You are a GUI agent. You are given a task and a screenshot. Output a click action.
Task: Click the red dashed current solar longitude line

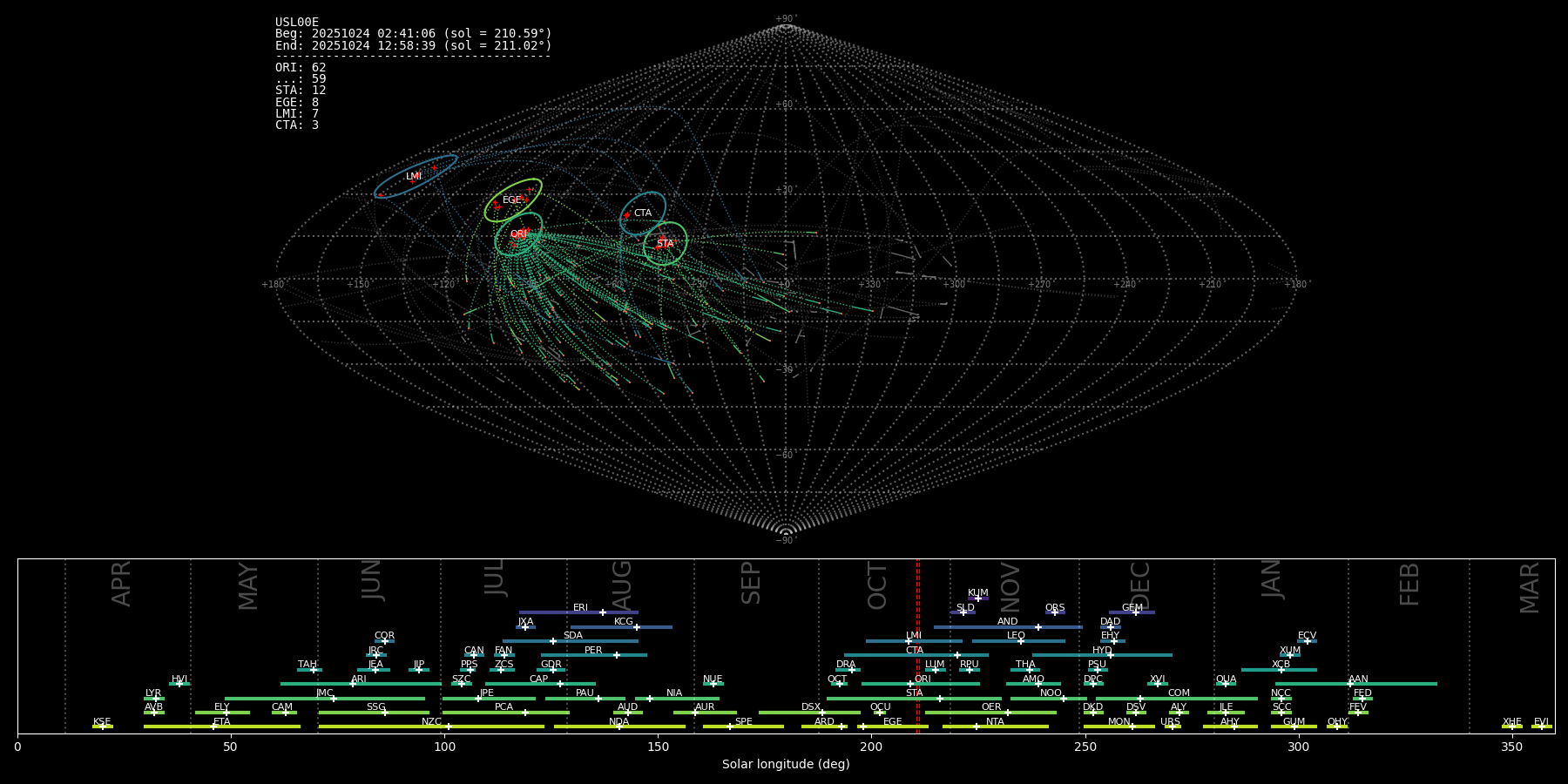tap(917, 645)
